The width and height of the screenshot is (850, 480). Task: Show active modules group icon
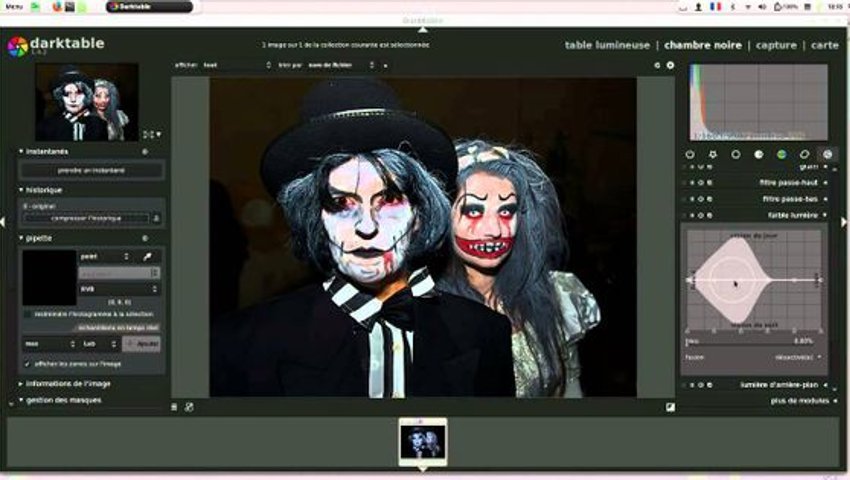(x=690, y=155)
